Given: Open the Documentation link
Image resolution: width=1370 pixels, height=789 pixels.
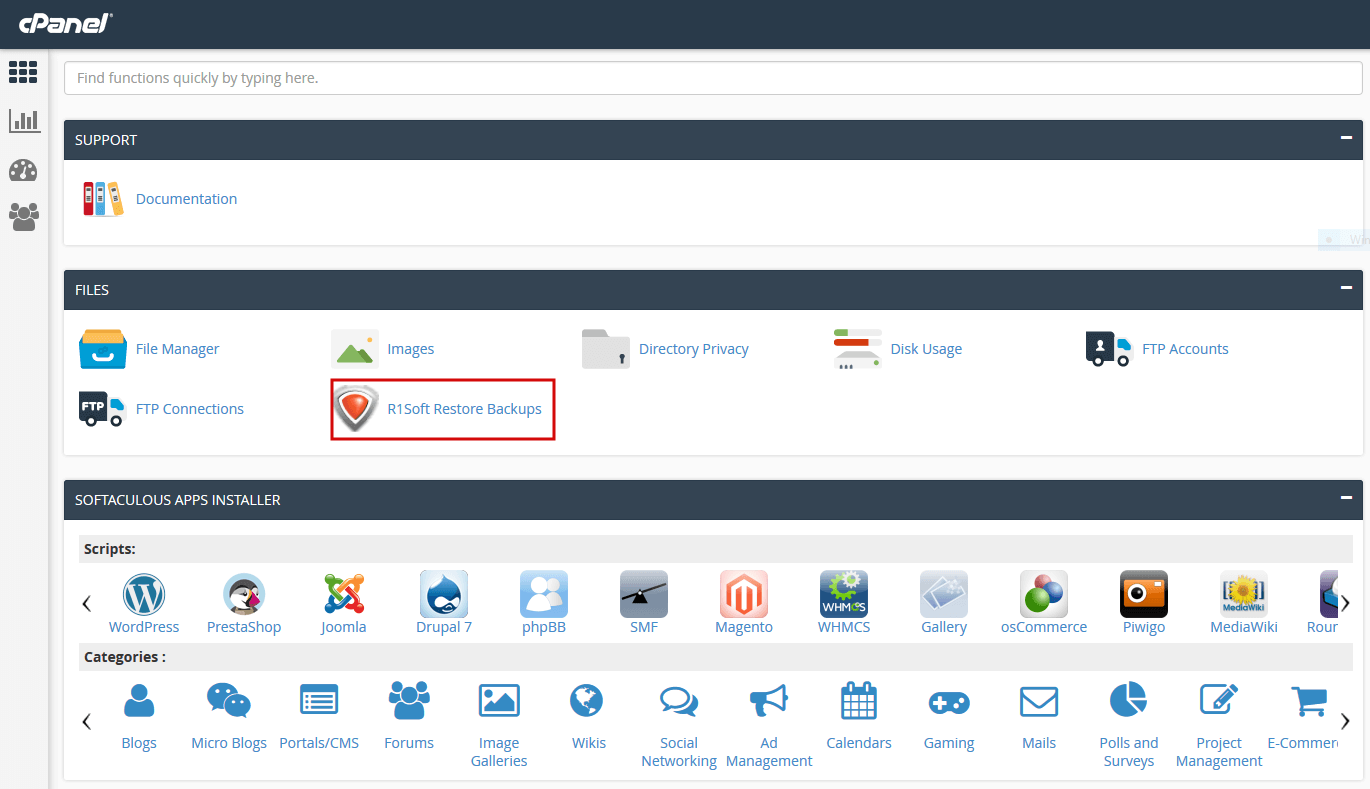Looking at the screenshot, I should pos(186,198).
